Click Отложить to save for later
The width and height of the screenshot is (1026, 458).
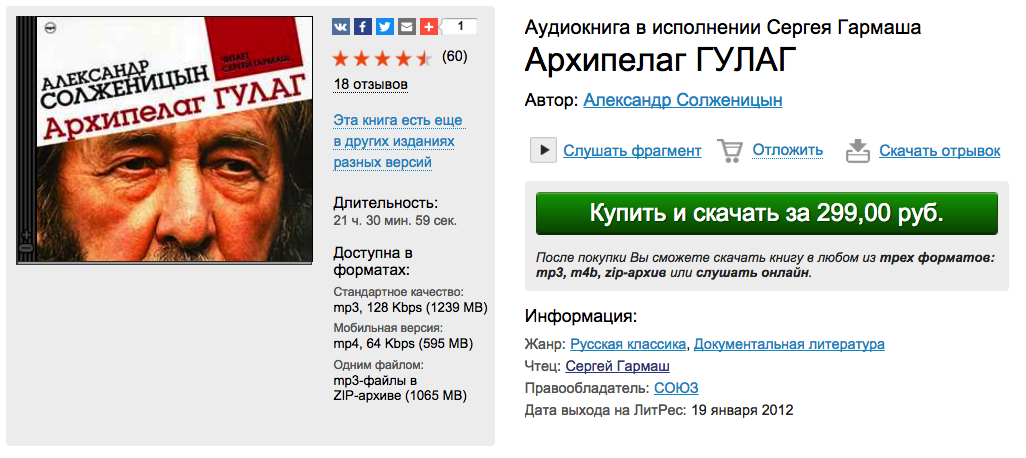click(x=787, y=150)
